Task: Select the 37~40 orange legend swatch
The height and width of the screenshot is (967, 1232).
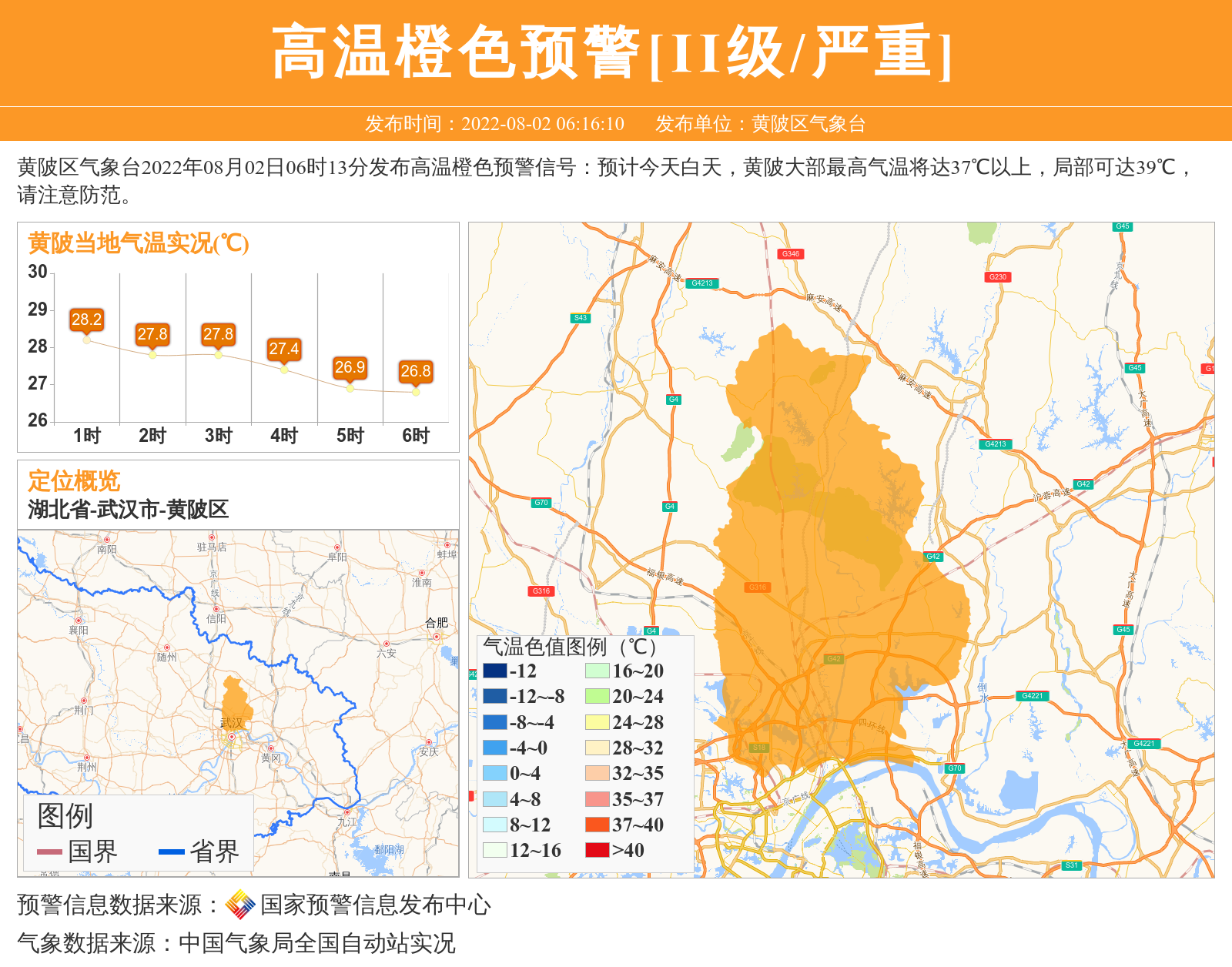Action: pyautogui.click(x=597, y=825)
